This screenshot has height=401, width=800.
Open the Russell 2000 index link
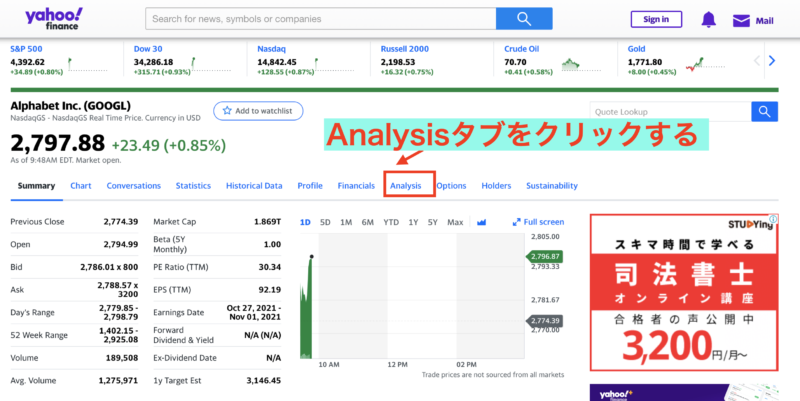tap(405, 49)
